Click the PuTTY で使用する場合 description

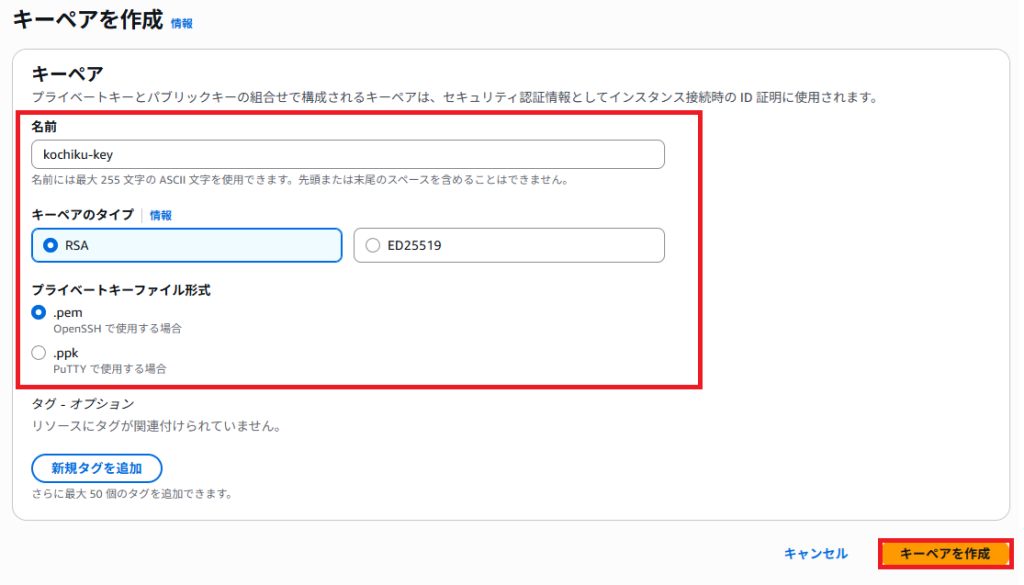110,369
